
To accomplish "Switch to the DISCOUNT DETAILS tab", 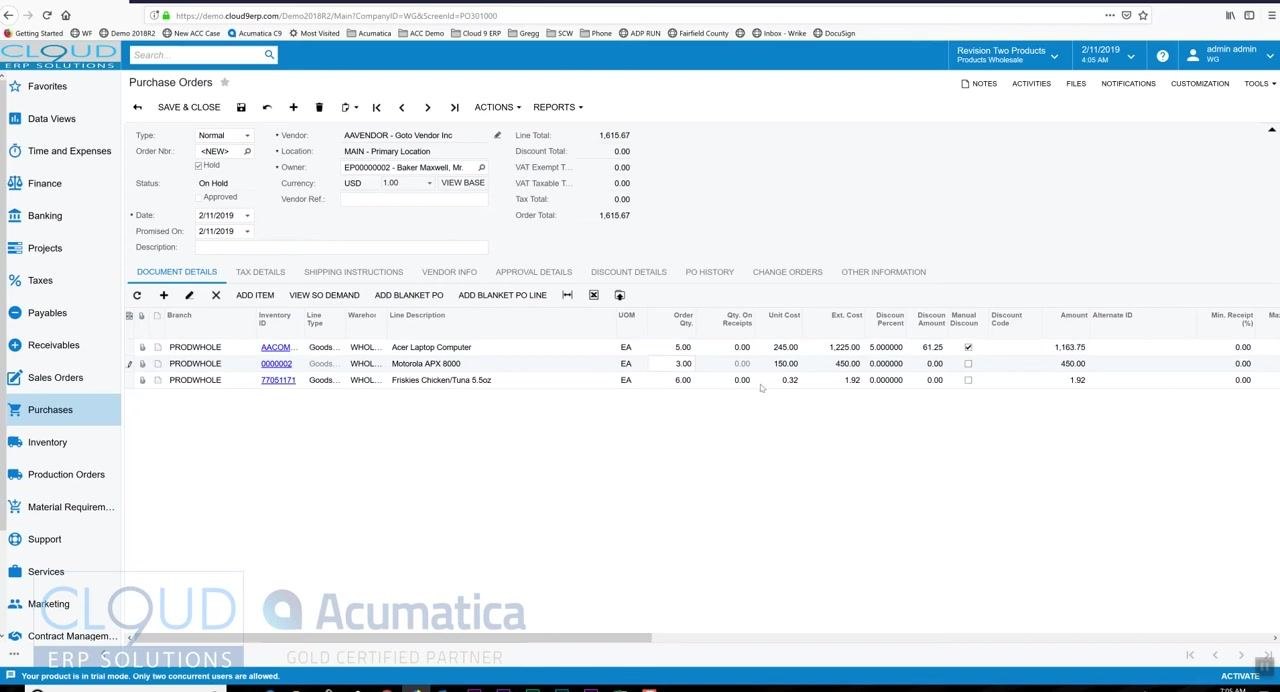I will [x=628, y=272].
